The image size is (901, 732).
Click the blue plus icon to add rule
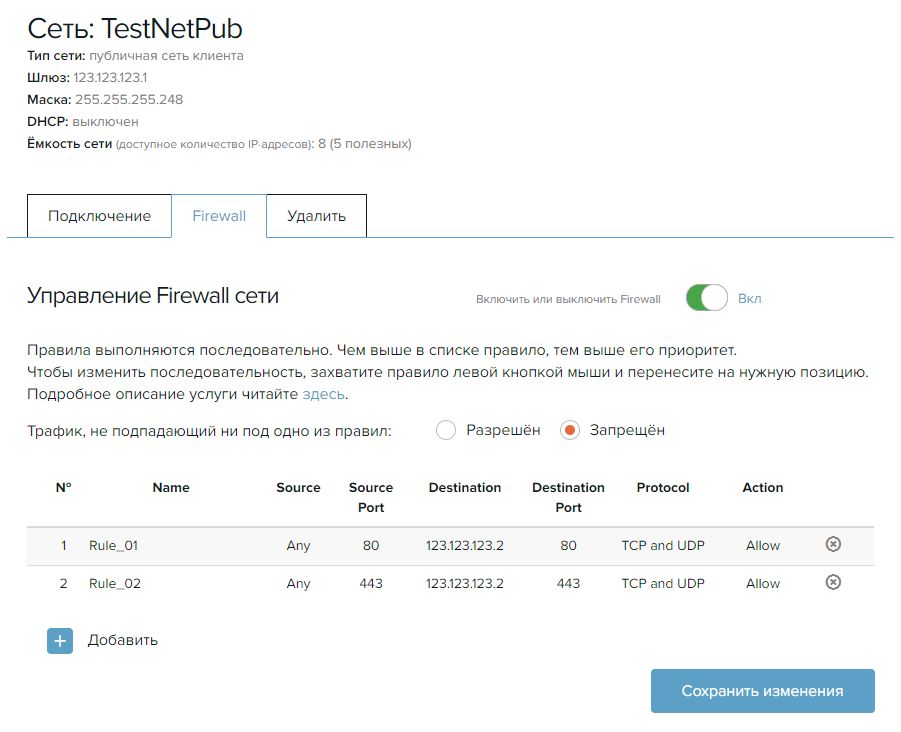point(60,640)
